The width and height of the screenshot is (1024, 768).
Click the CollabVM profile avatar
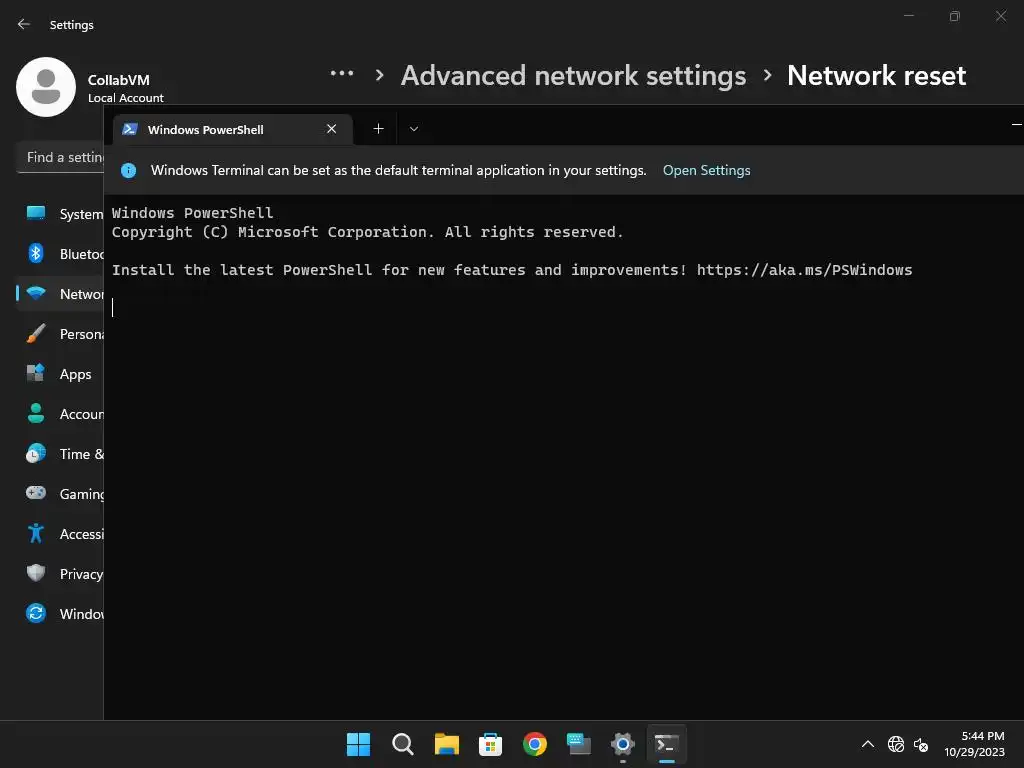[46, 87]
